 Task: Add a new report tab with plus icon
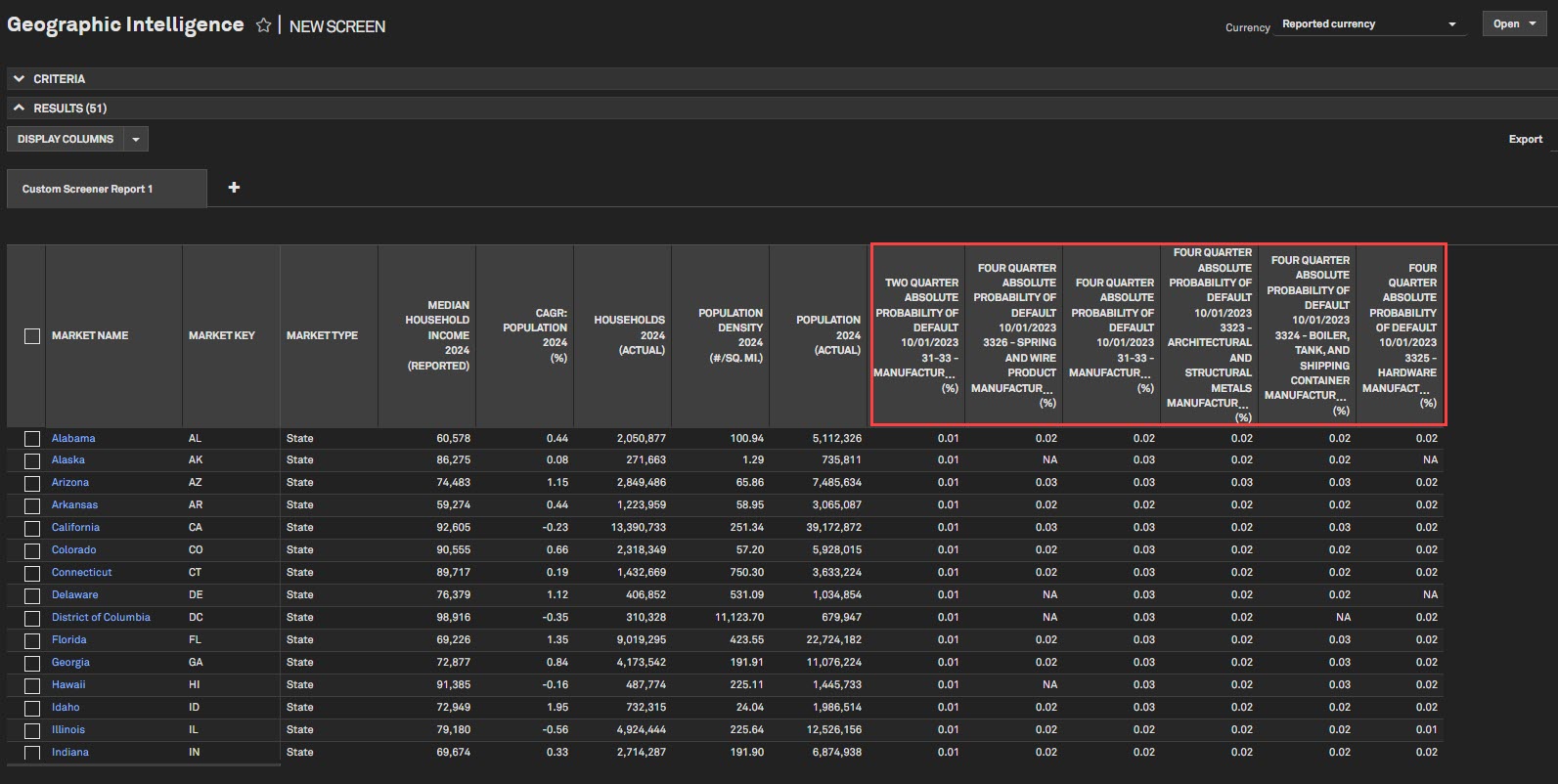234,188
